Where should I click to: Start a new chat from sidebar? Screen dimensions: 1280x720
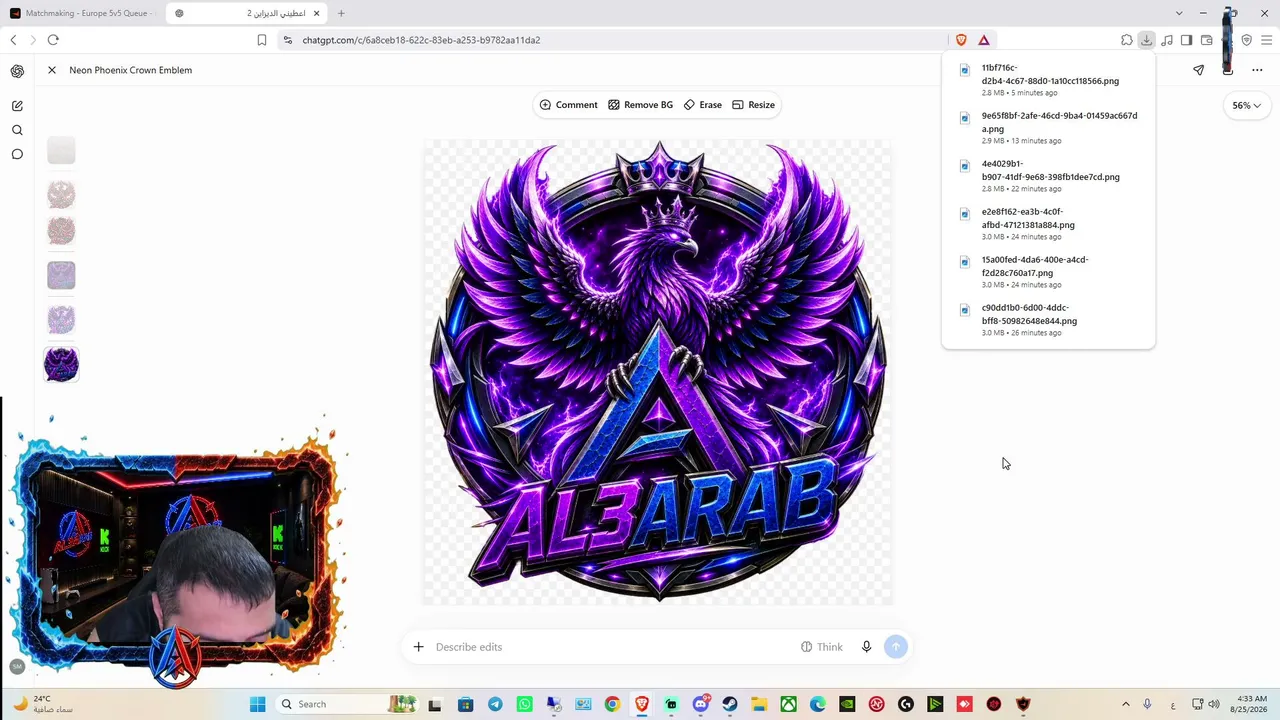point(17,106)
